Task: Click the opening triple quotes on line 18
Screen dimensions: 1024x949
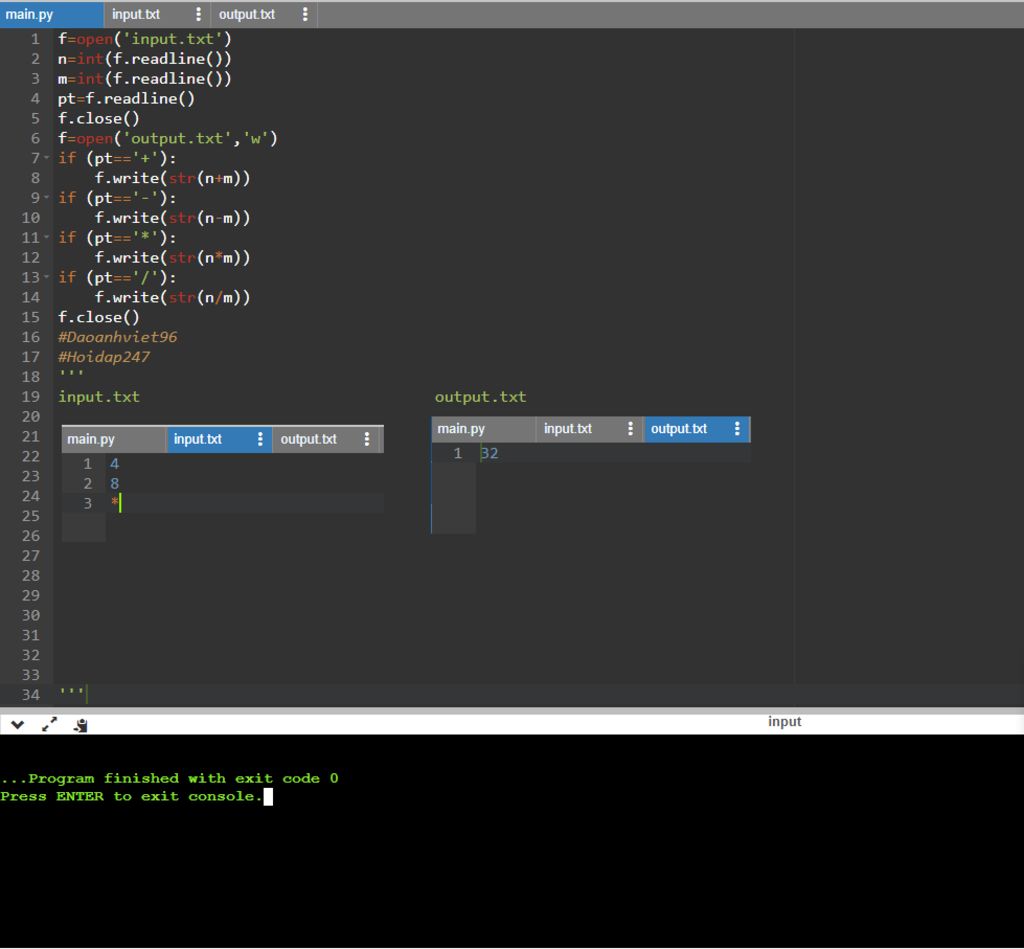Action: (71, 374)
